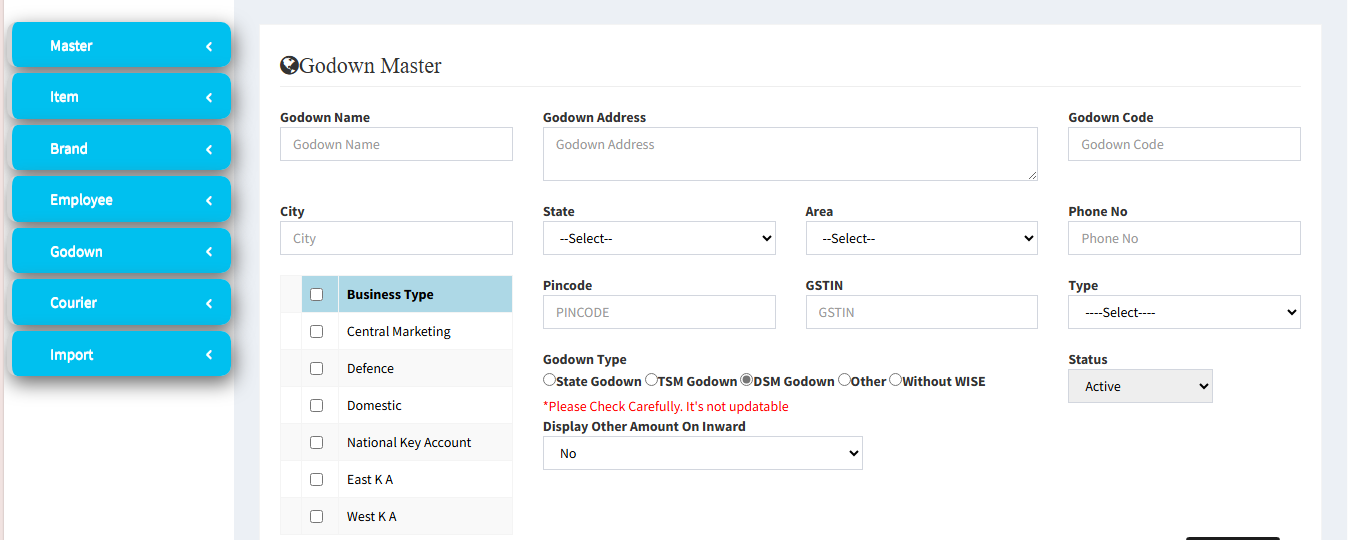Open Display Other Amount On Inward dropdown
The height and width of the screenshot is (540, 1348).
point(703,453)
